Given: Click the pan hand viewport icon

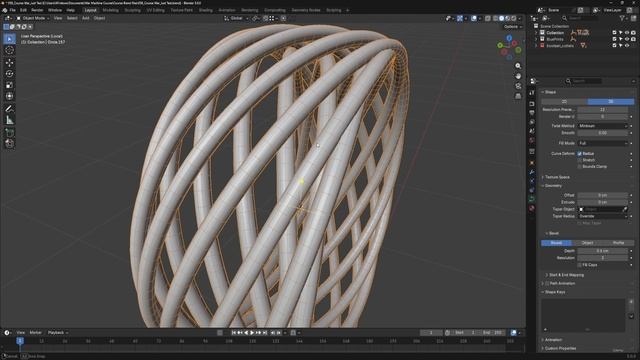Looking at the screenshot, I should pyautogui.click(x=518, y=76).
